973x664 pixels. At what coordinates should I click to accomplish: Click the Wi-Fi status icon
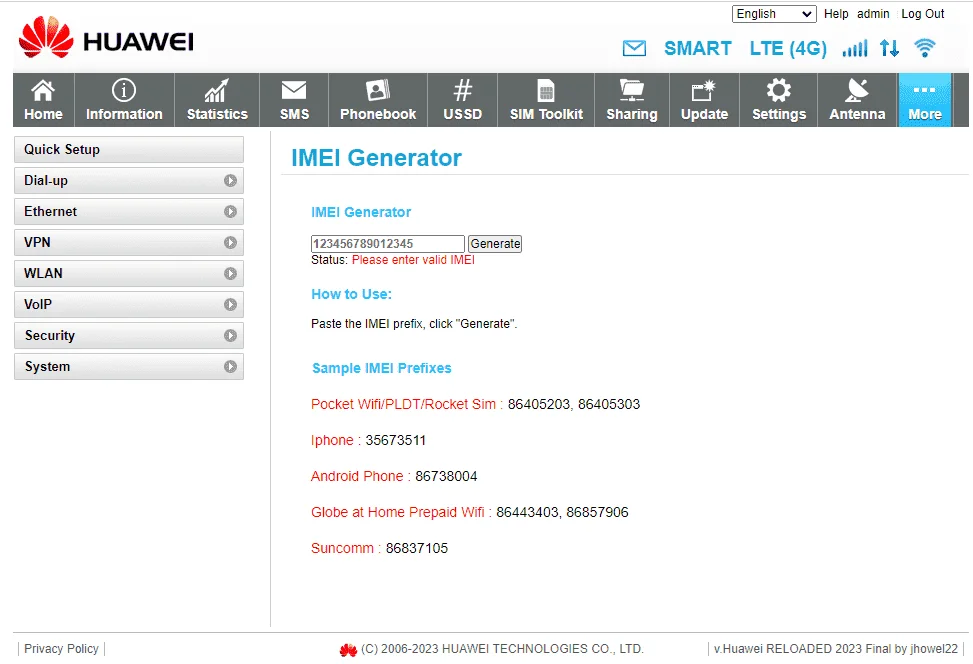click(925, 48)
